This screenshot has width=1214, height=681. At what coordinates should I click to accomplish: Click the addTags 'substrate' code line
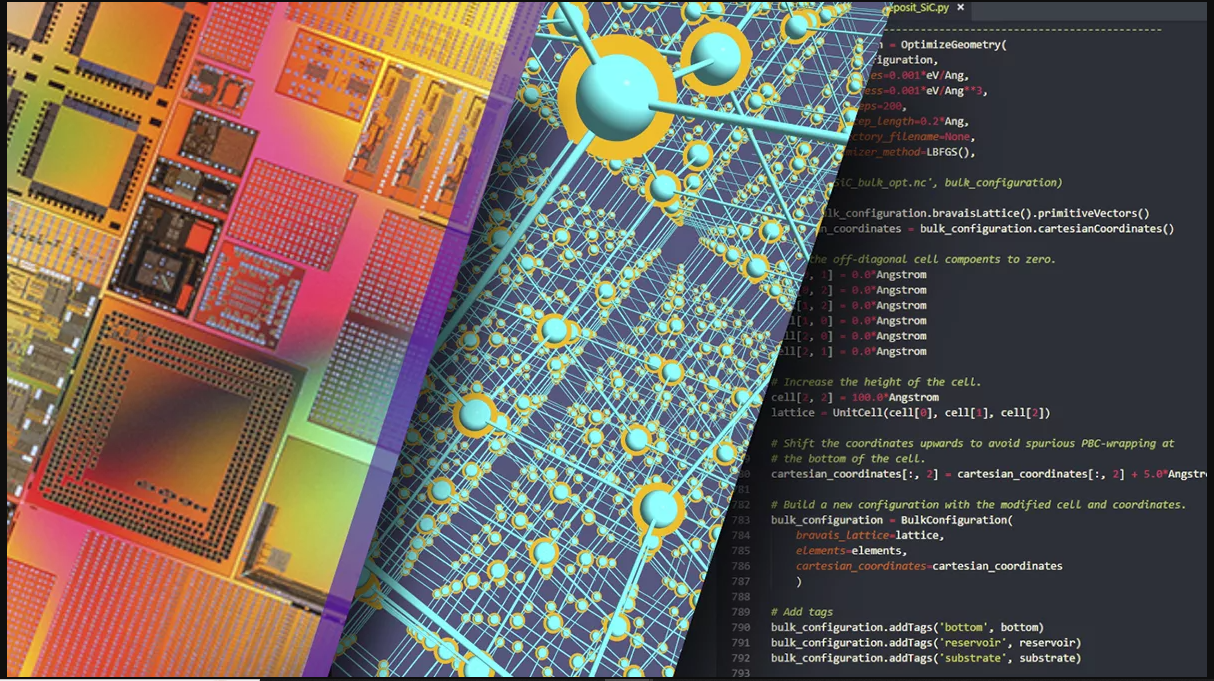(x=925, y=658)
